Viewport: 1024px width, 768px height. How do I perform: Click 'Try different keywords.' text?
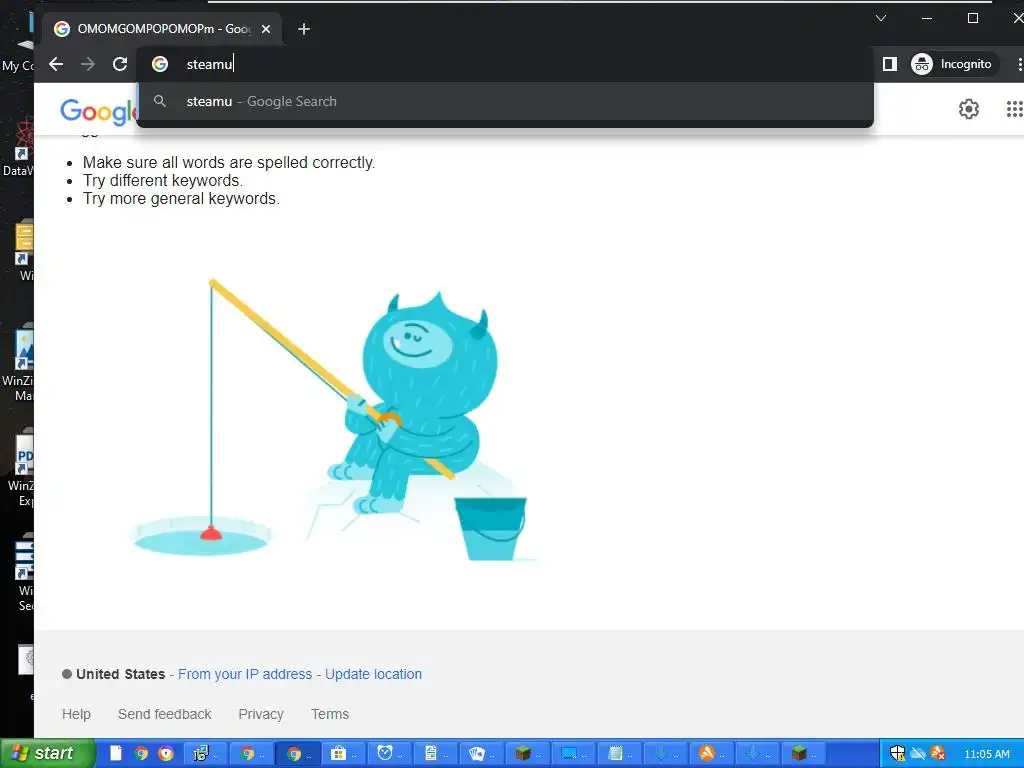pos(163,180)
